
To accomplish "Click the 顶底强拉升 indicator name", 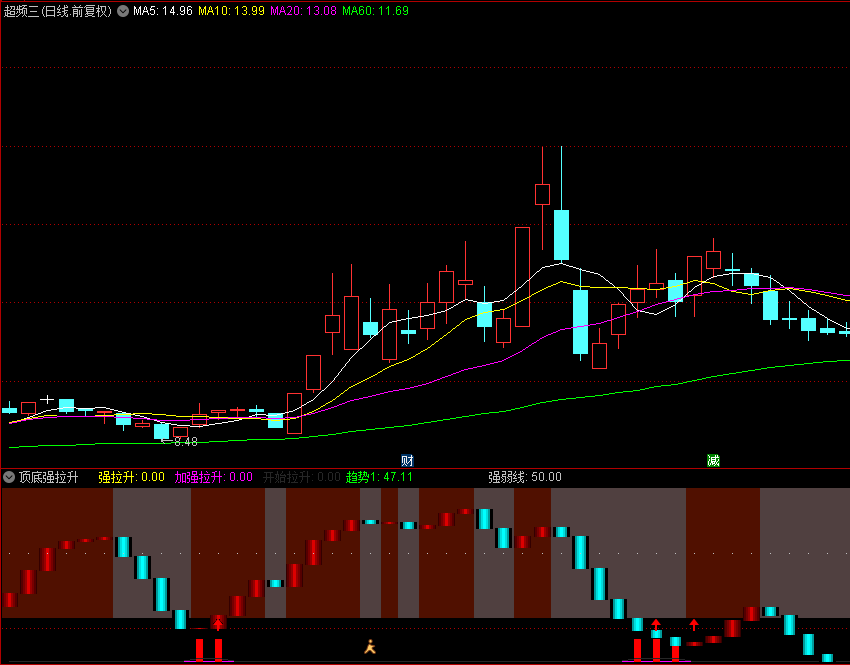I will tap(49, 477).
